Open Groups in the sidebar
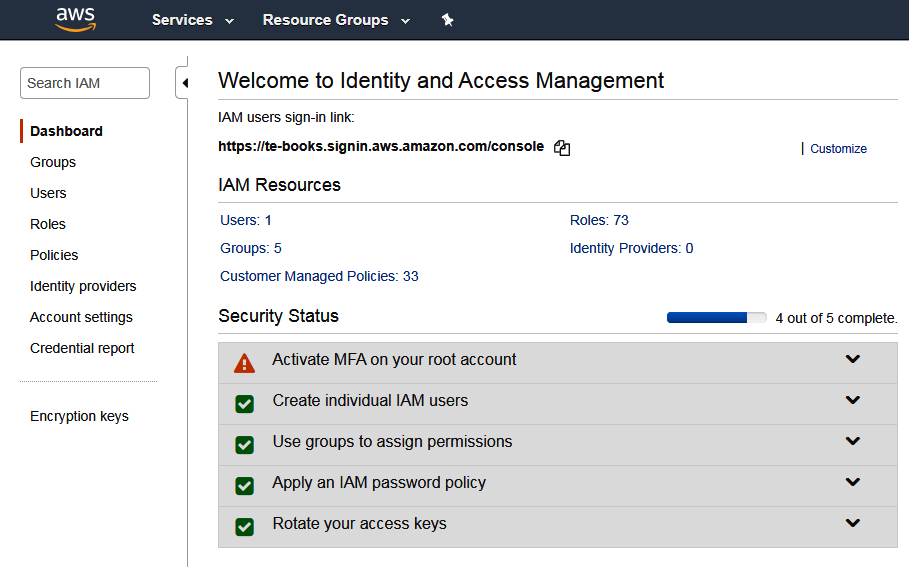 point(53,162)
